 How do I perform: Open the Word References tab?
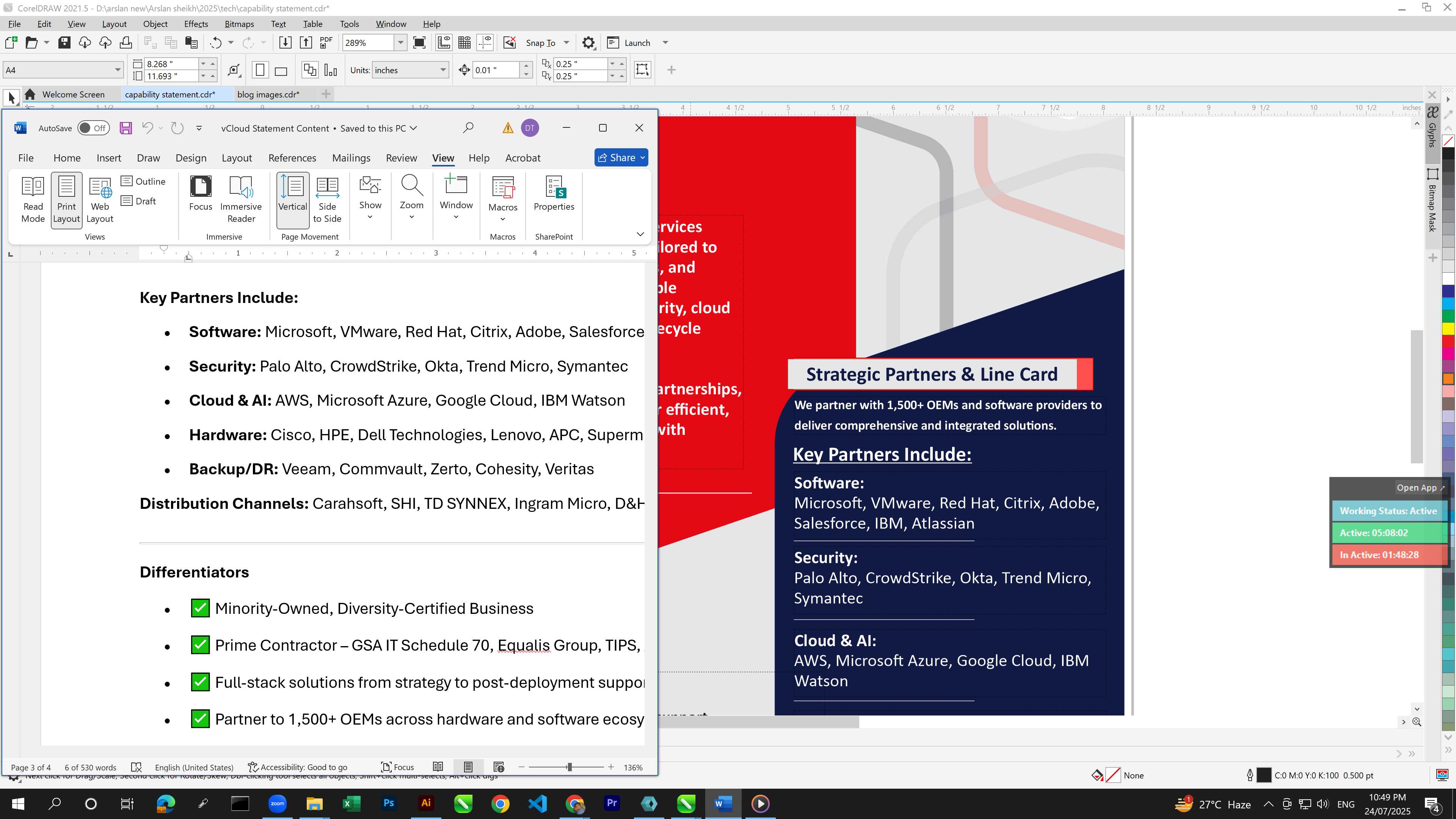point(292,158)
